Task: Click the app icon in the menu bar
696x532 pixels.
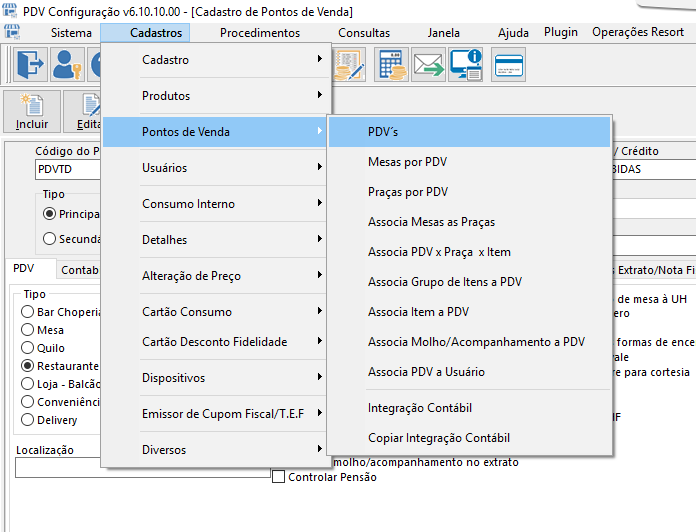Action: click(12, 32)
